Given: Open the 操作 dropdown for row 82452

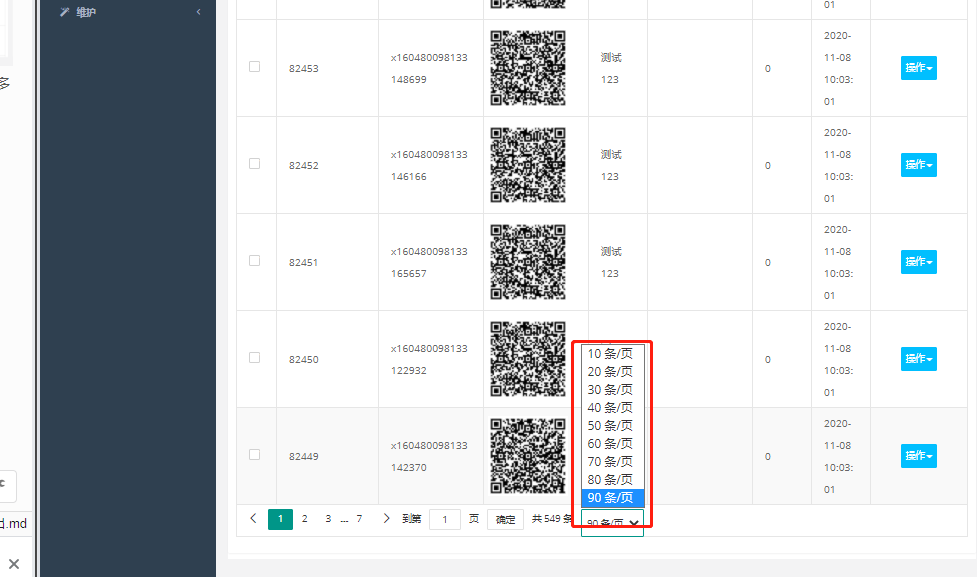Looking at the screenshot, I should pyautogui.click(x=918, y=165).
